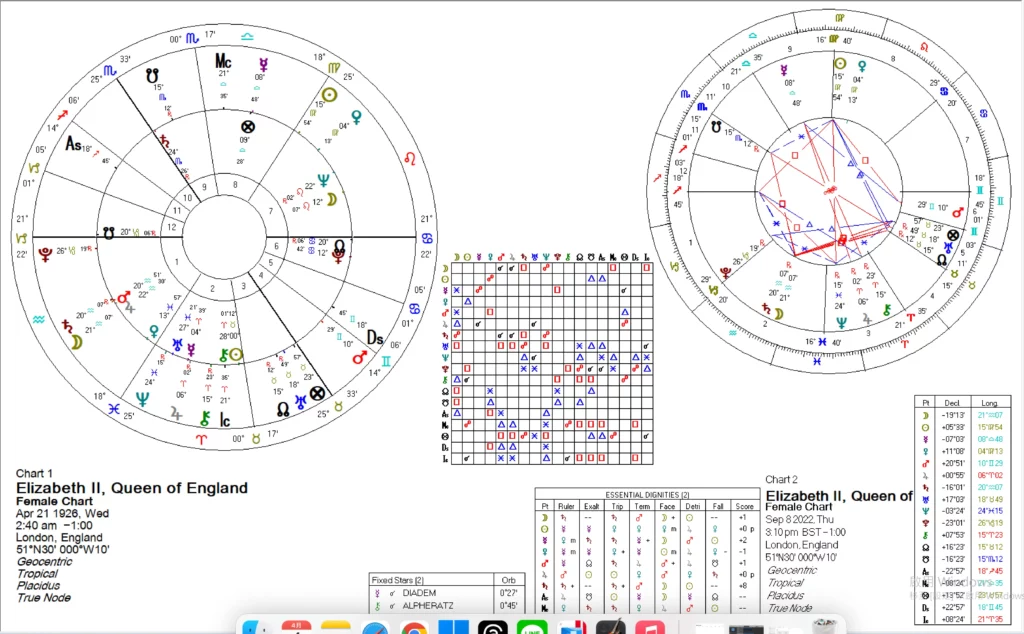Click the As label on Chart 1 wheel

pyautogui.click(x=72, y=144)
